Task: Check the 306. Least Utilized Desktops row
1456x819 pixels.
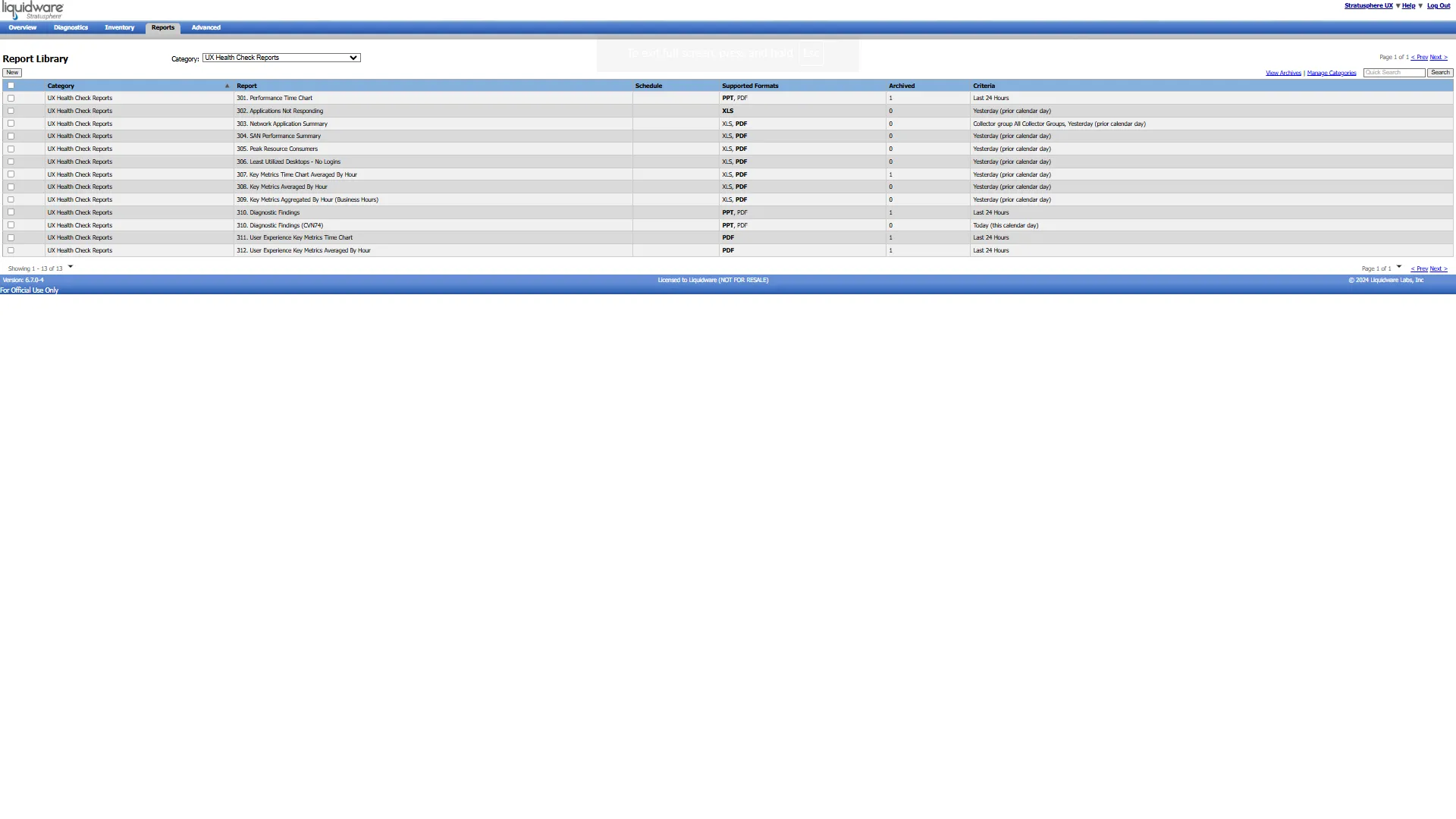Action: click(x=11, y=162)
